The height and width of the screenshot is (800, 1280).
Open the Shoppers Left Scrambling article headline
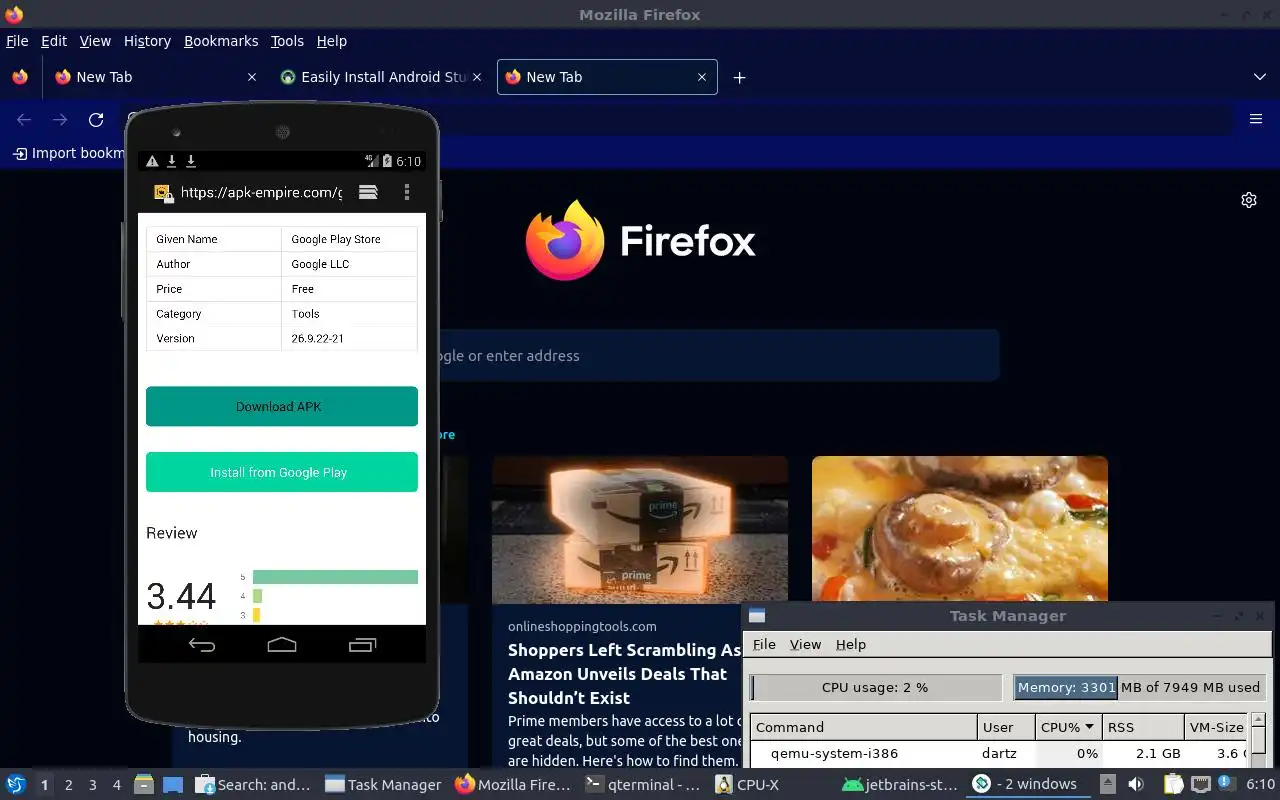(624, 674)
